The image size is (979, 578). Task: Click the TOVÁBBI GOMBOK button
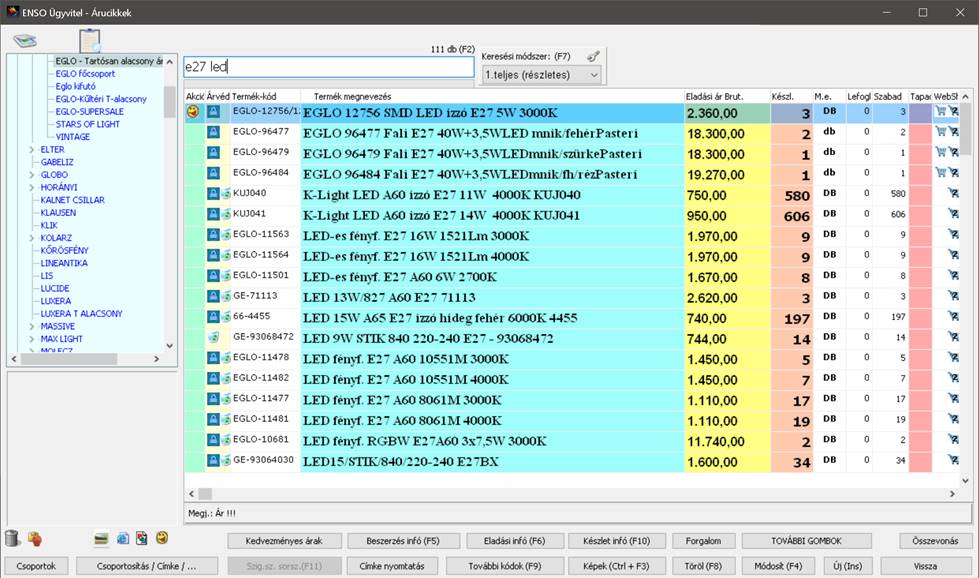(x=806, y=541)
